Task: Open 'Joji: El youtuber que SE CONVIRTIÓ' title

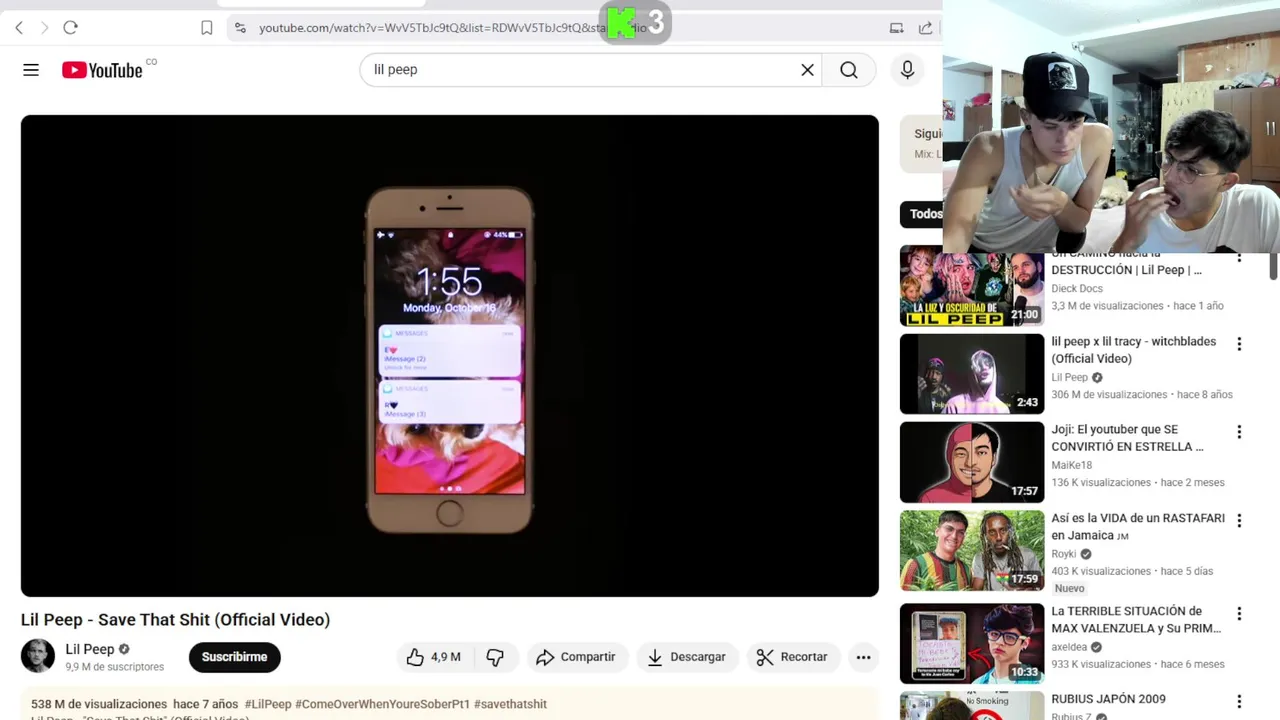Action: pos(1128,438)
